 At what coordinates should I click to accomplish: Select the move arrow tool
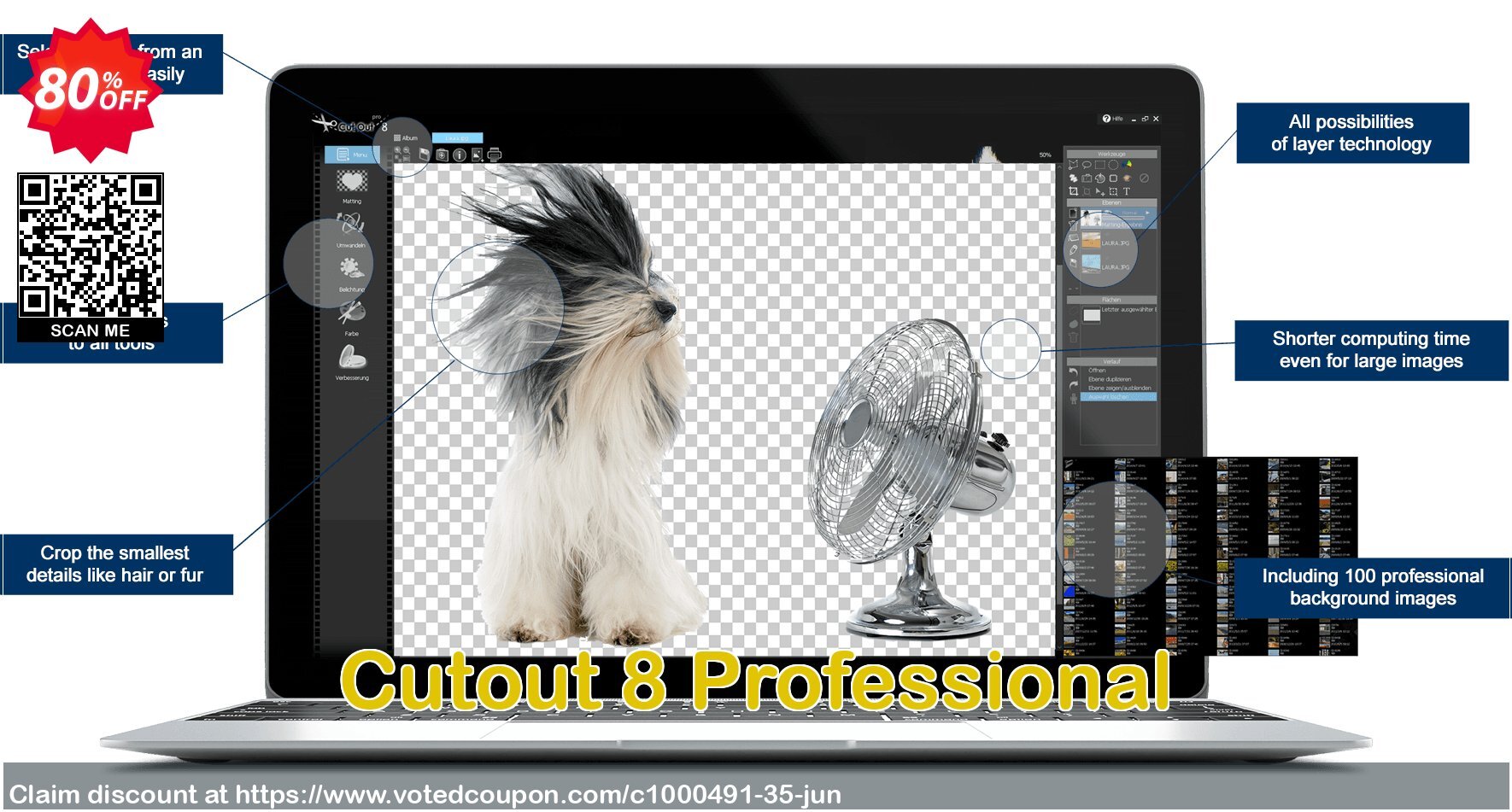(x=1100, y=191)
